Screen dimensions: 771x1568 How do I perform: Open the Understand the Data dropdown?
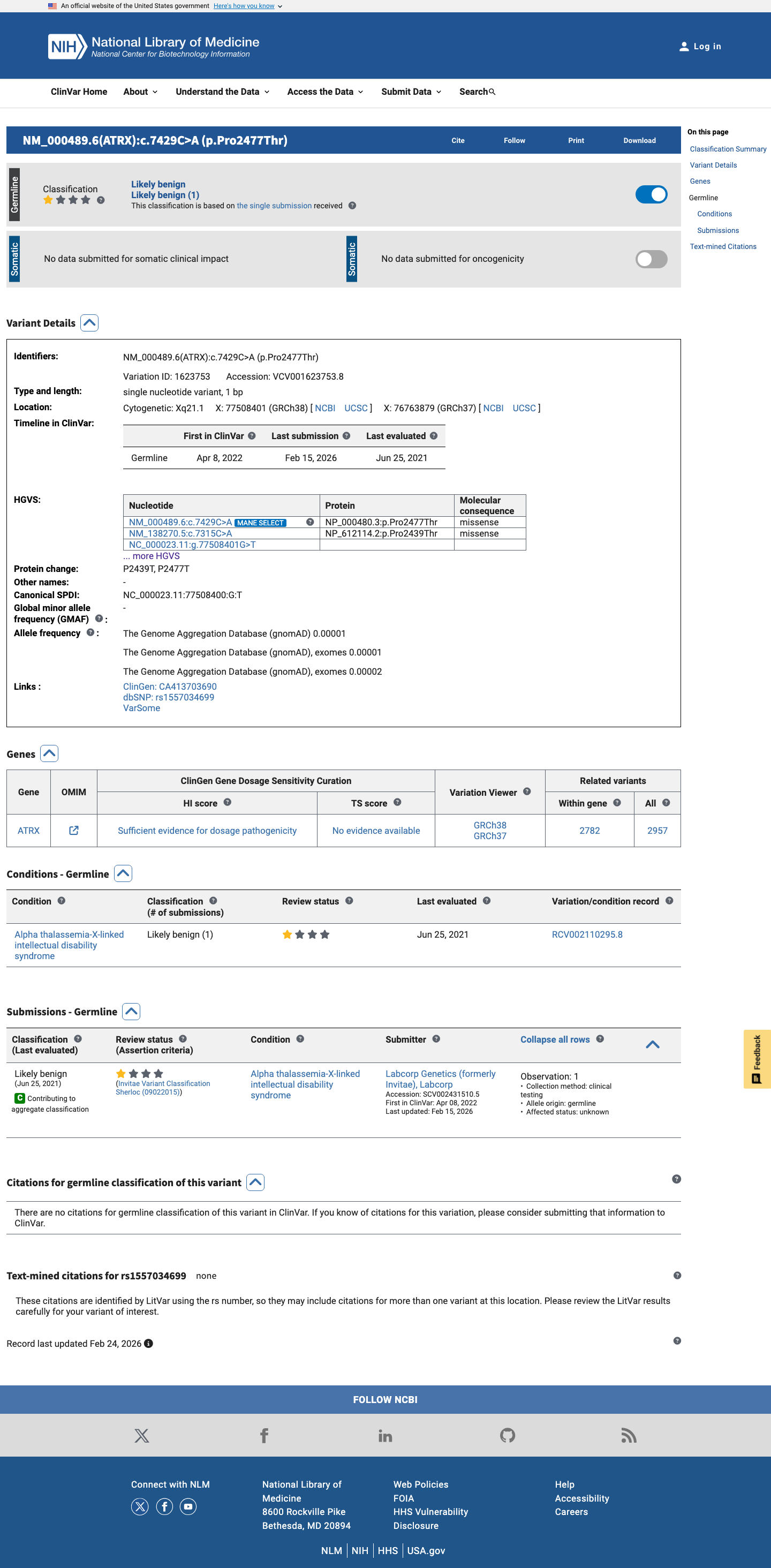pyautogui.click(x=223, y=91)
